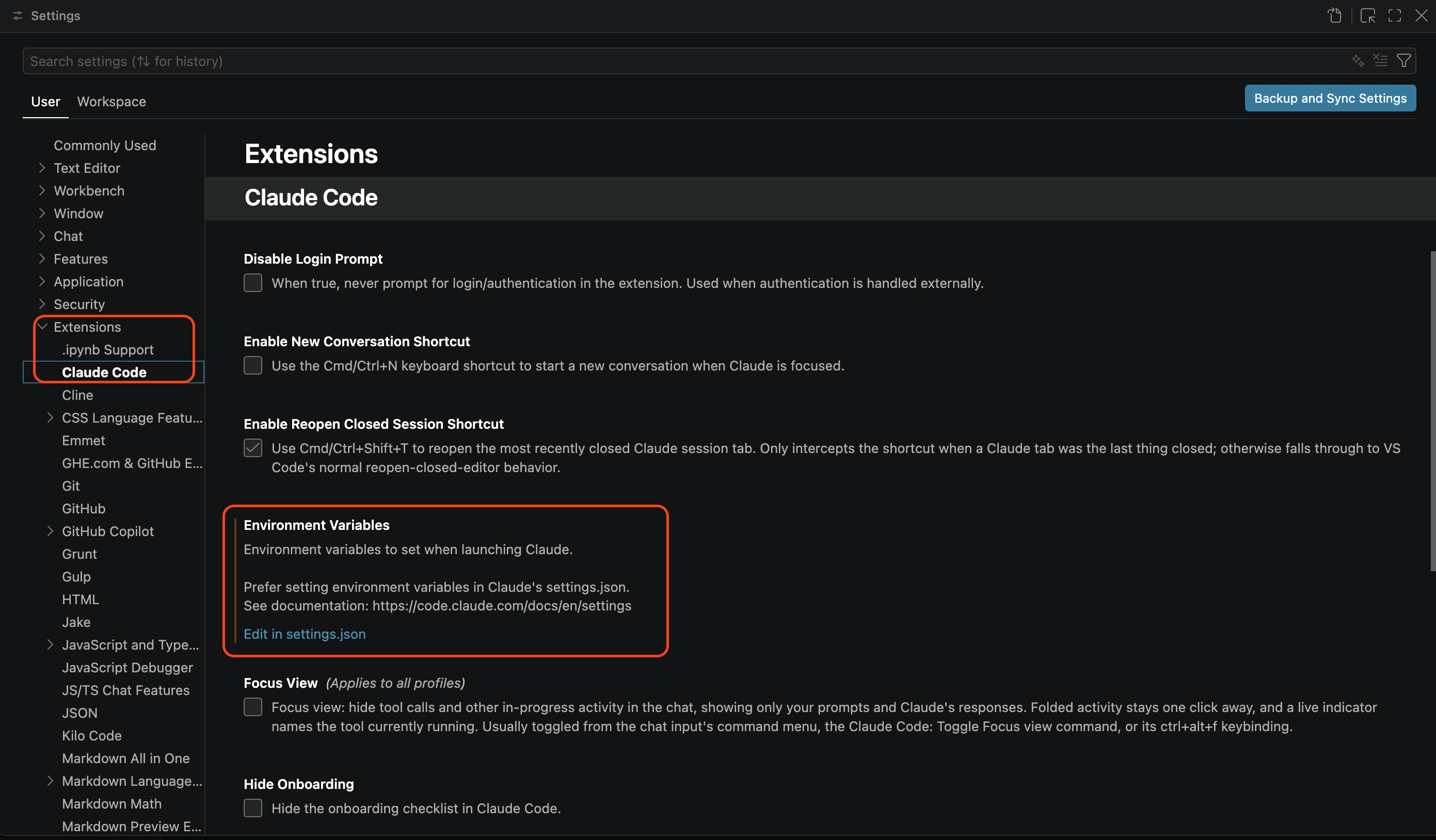This screenshot has height=840, width=1436.
Task: Enable Disable Login Prompt checkbox
Action: click(252, 282)
